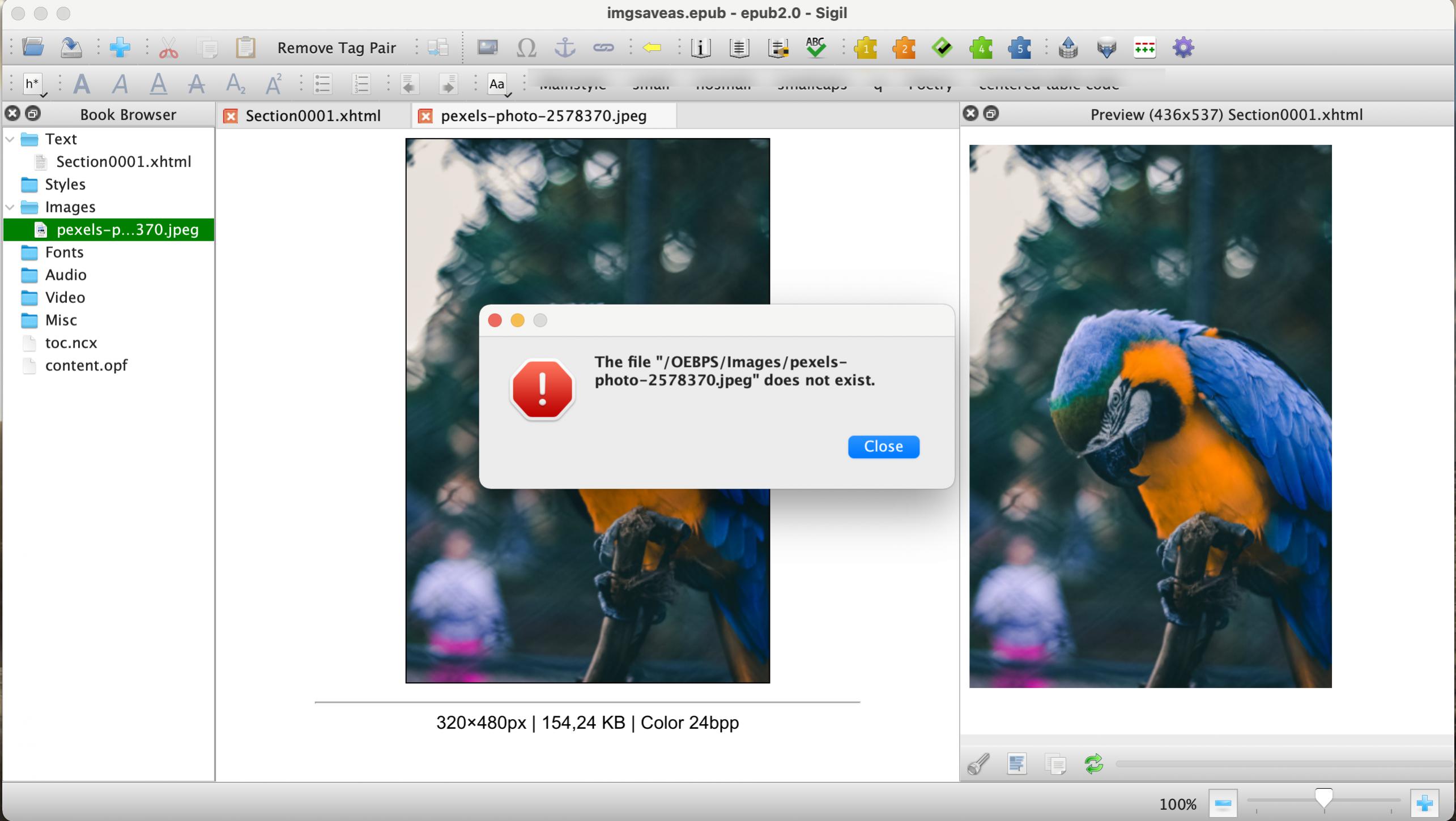Click the Insert Special Character omega icon
The image size is (1456, 821).
pyautogui.click(x=526, y=48)
